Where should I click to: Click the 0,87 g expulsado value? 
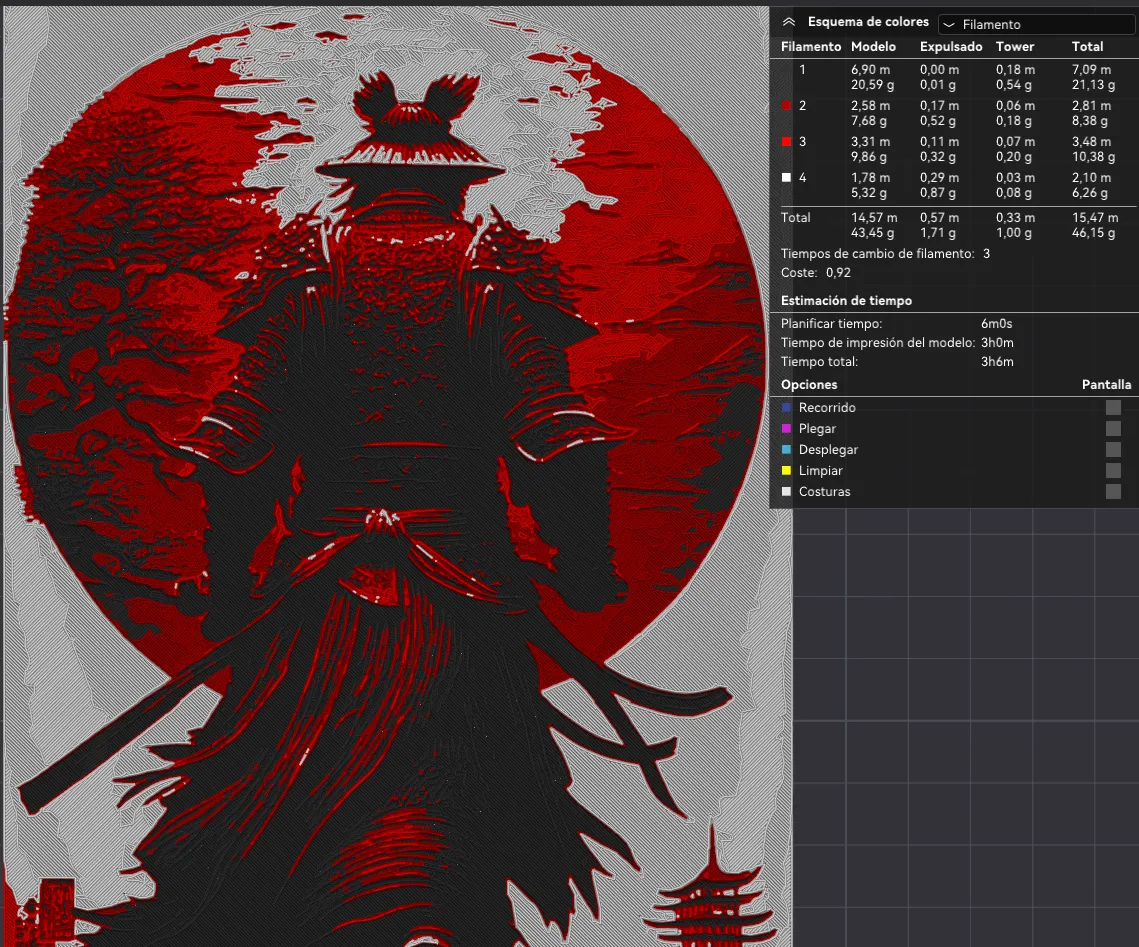(x=938, y=193)
